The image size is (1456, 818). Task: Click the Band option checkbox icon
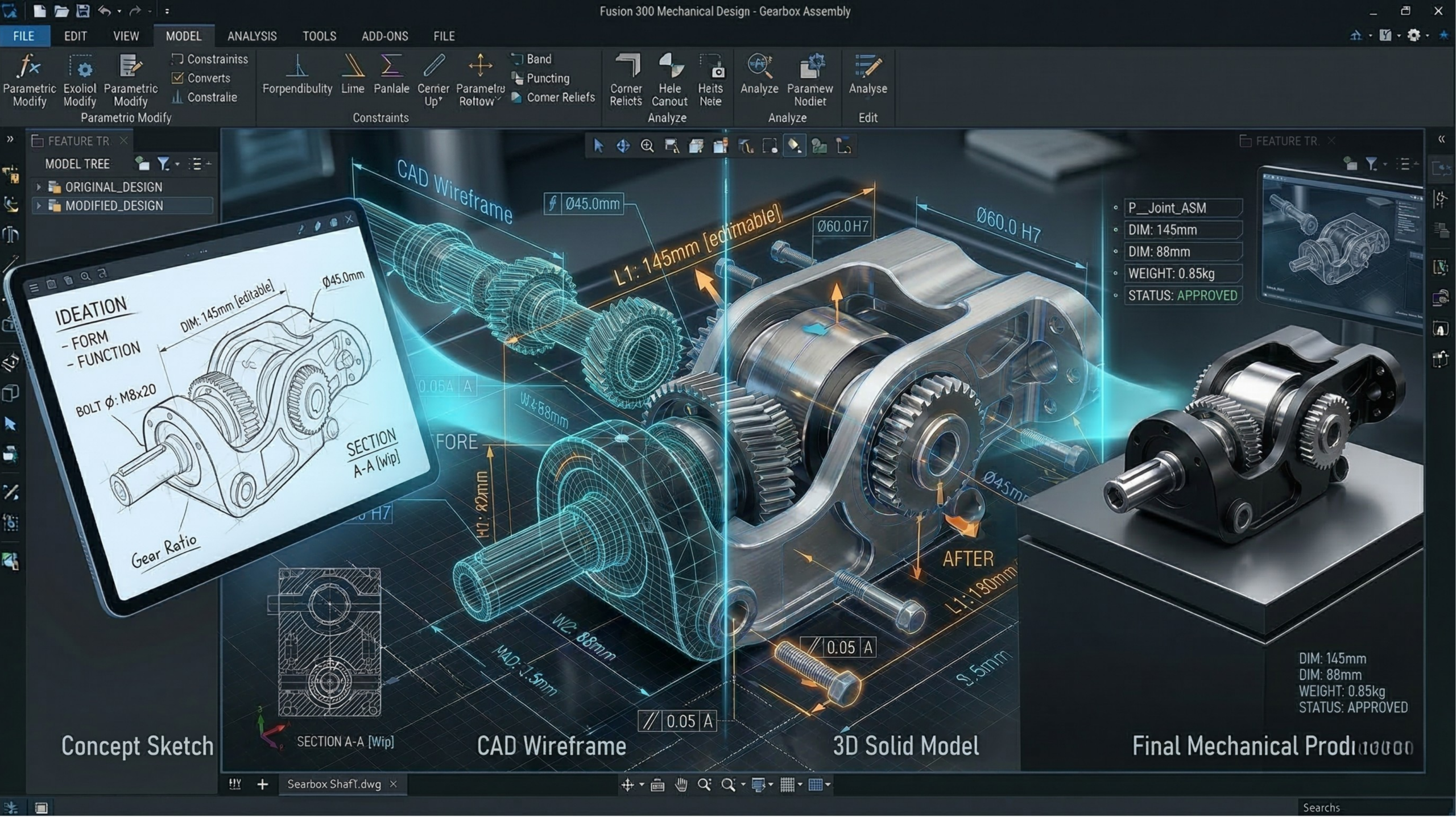coord(516,59)
